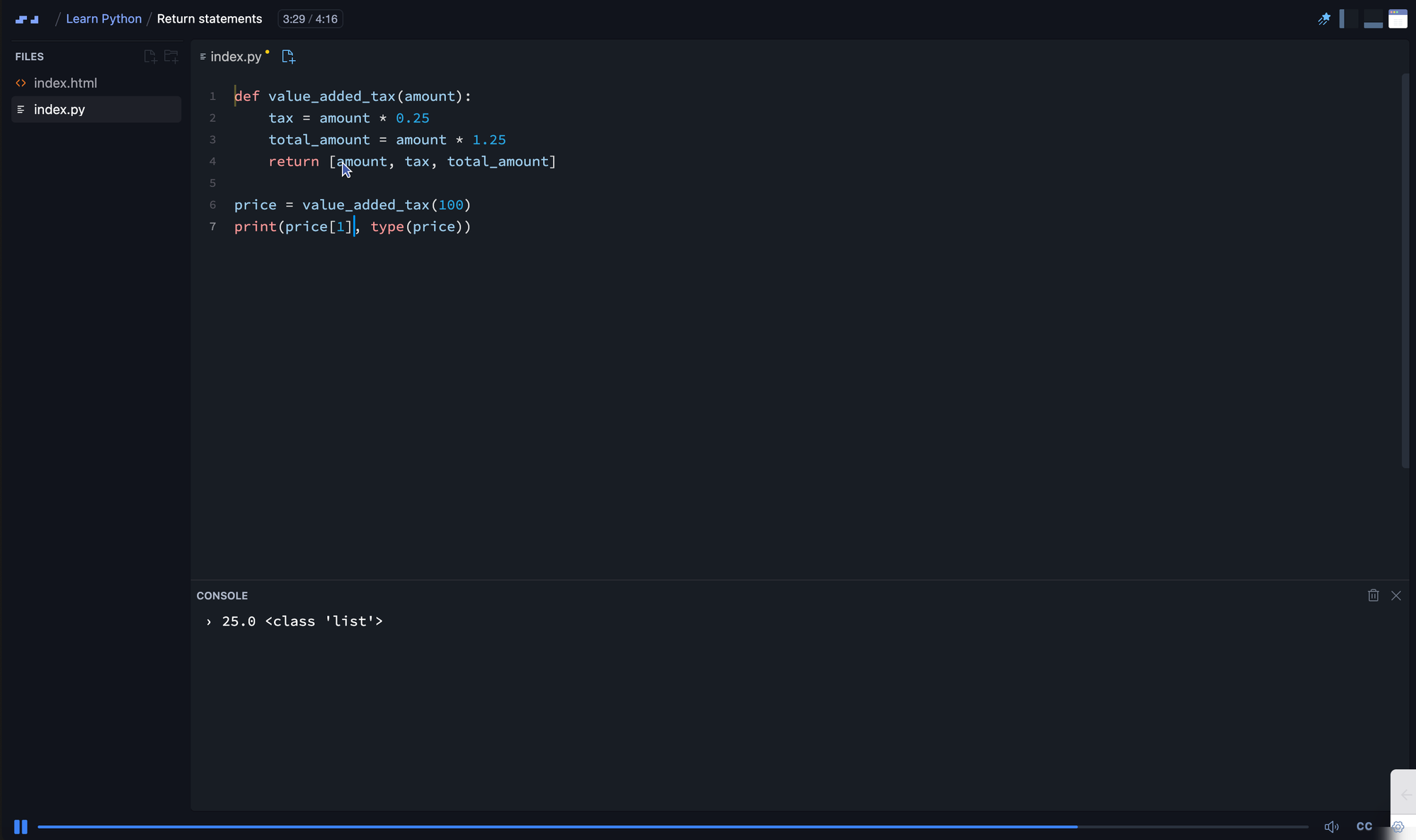The width and height of the screenshot is (1416, 840).
Task: Click line number 1 in the gutter
Action: [212, 96]
